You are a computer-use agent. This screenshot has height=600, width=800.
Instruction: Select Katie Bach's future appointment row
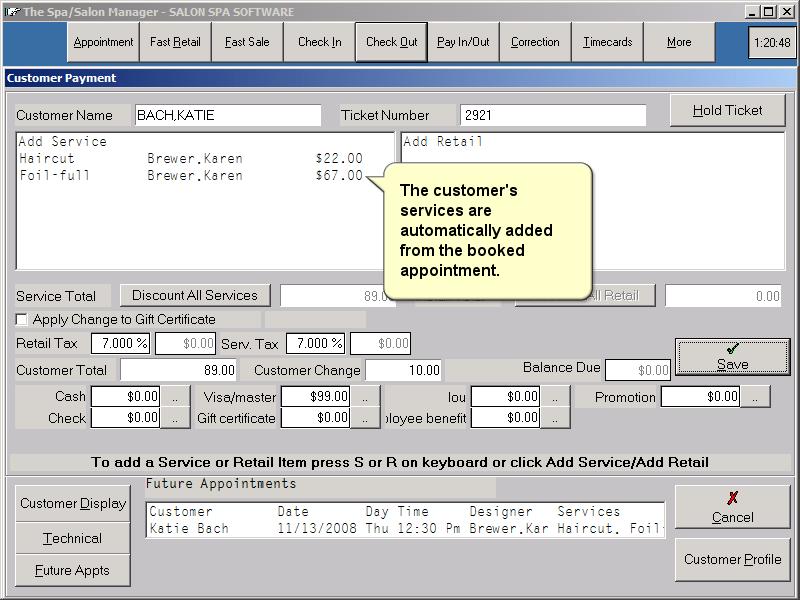(x=405, y=528)
